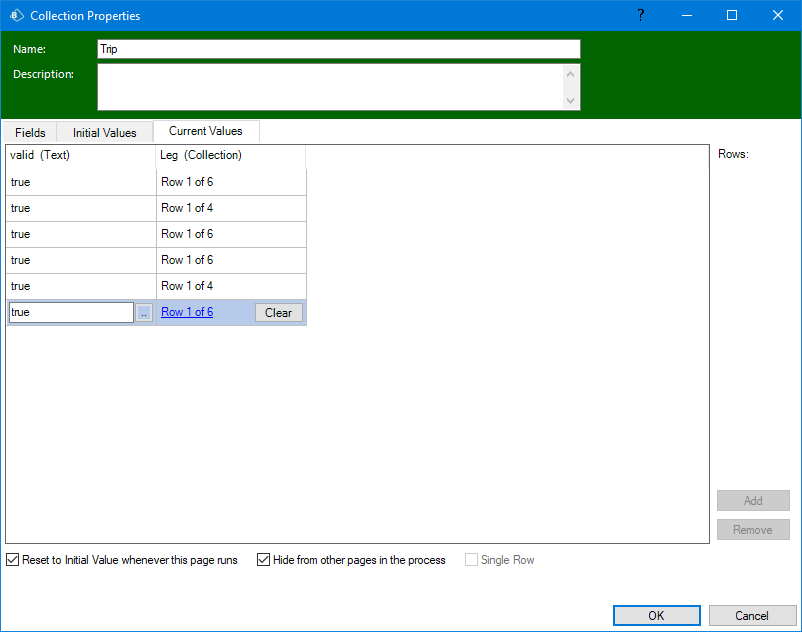Dismiss the dialog with Cancel

(752, 616)
